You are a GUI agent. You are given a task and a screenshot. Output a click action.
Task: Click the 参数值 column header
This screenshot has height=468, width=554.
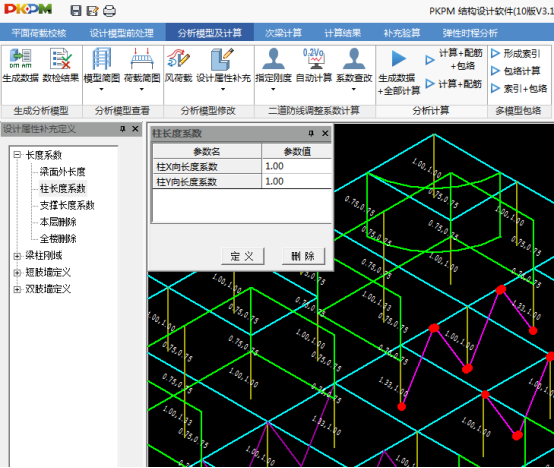pos(297,152)
